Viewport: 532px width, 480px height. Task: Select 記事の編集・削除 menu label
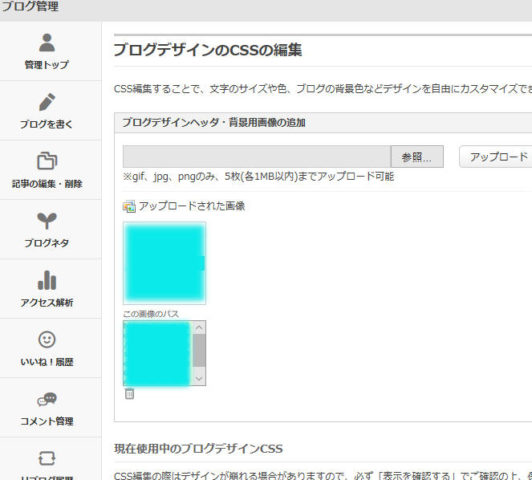coord(47,184)
